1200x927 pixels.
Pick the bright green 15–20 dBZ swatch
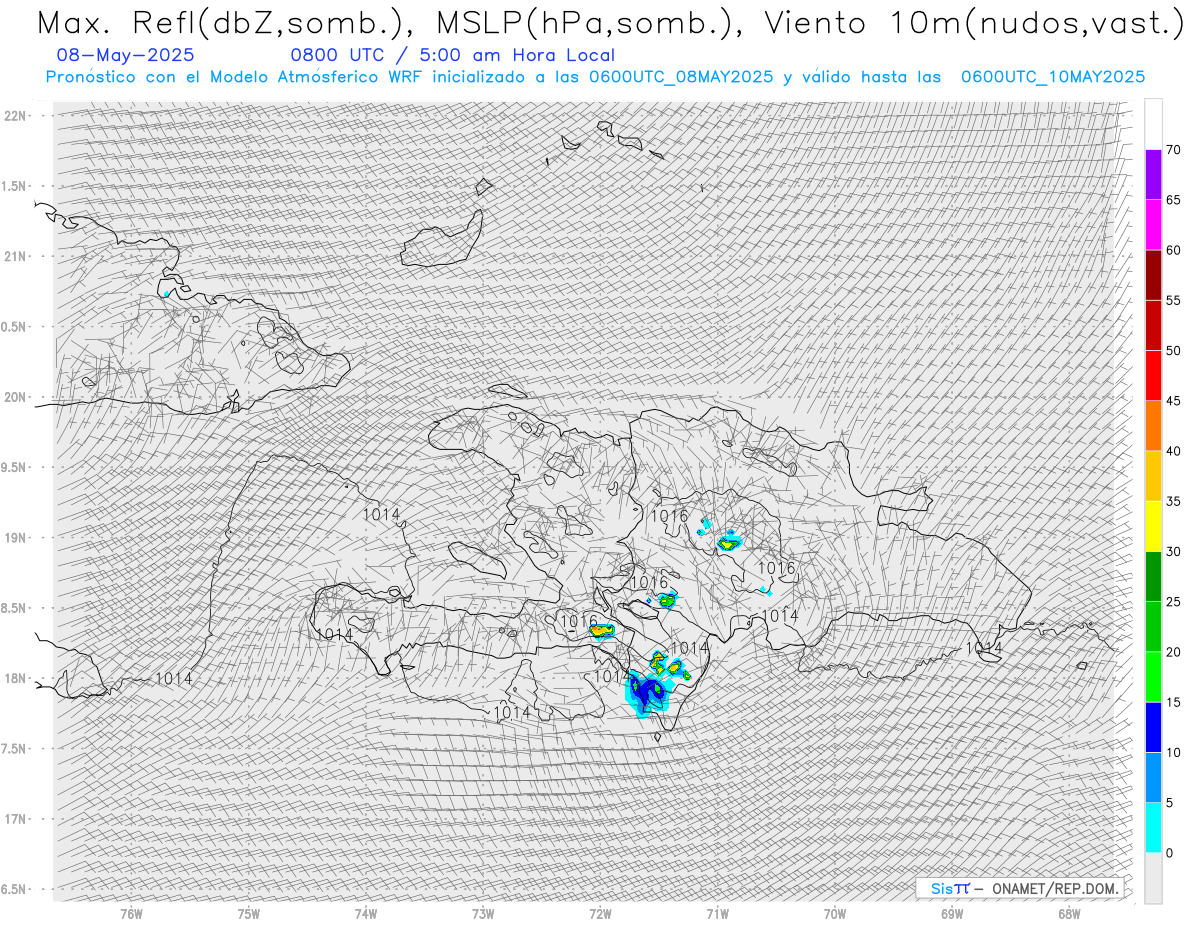tap(1153, 677)
